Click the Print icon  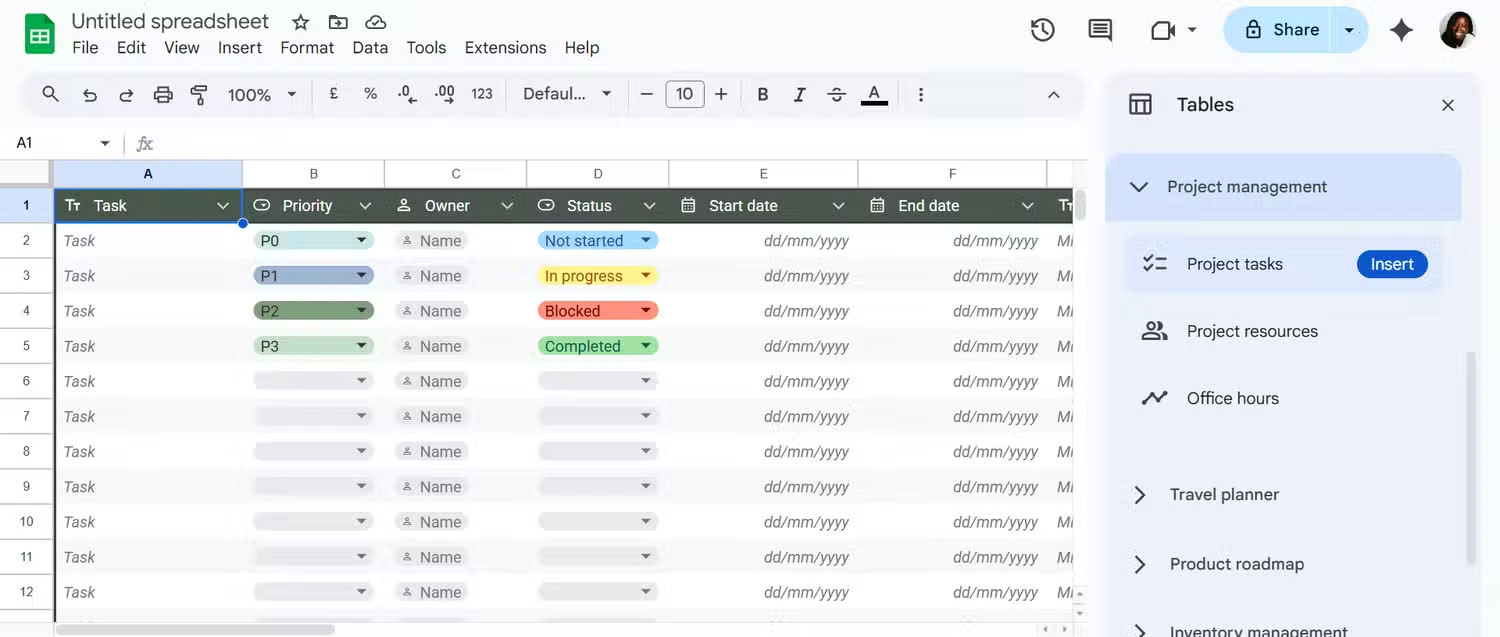pyautogui.click(x=163, y=94)
